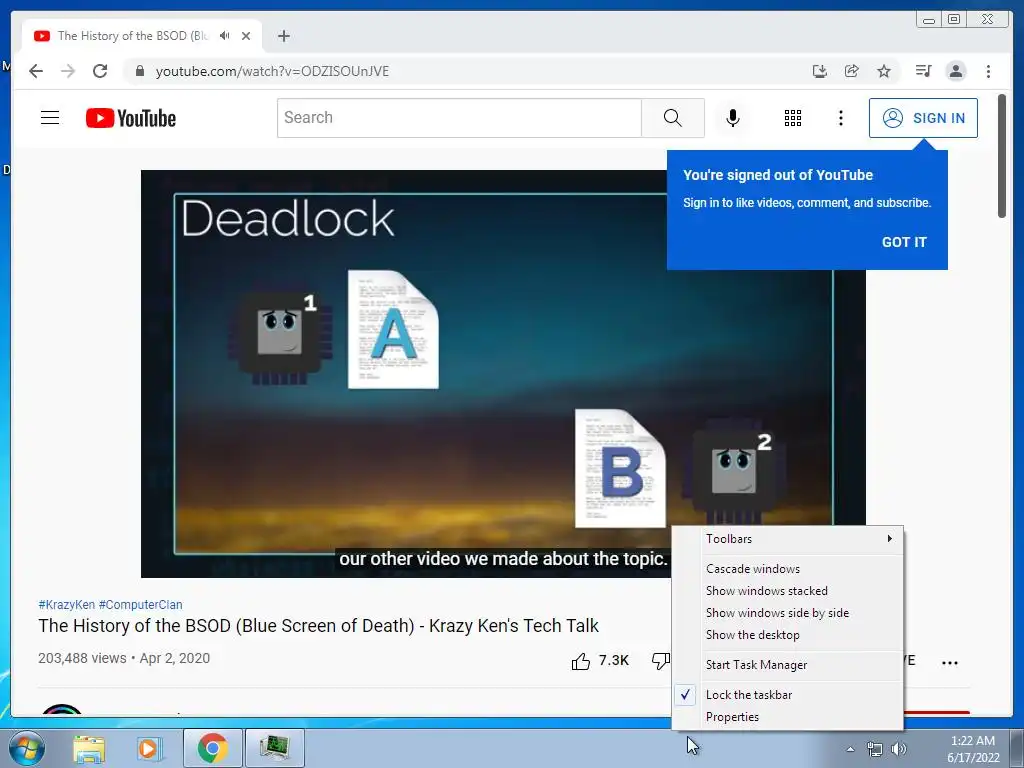Share this page via the share icon
The height and width of the screenshot is (768, 1024).
852,71
